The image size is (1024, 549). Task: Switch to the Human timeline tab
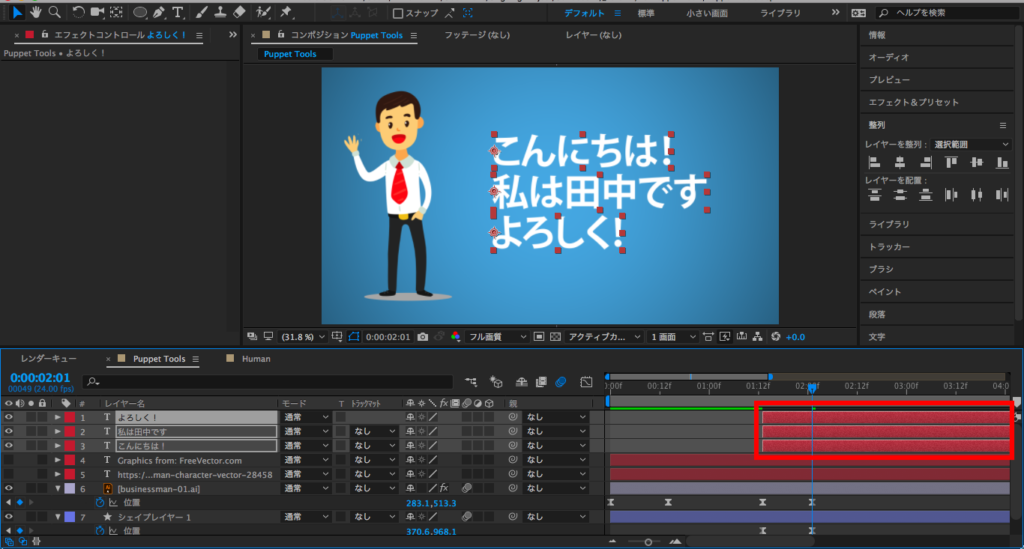(x=257, y=358)
